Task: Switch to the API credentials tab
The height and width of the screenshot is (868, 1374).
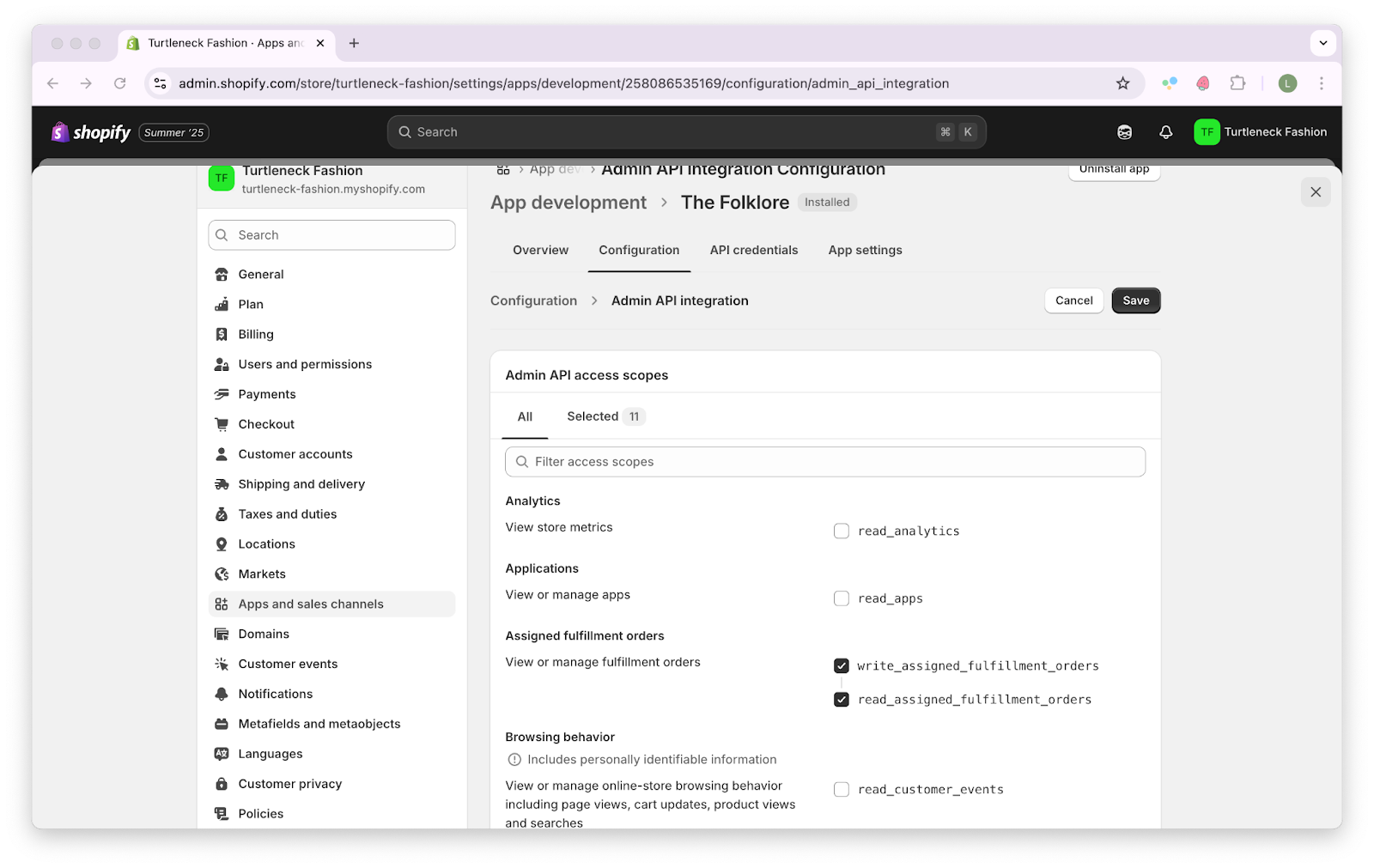Action: pos(753,250)
